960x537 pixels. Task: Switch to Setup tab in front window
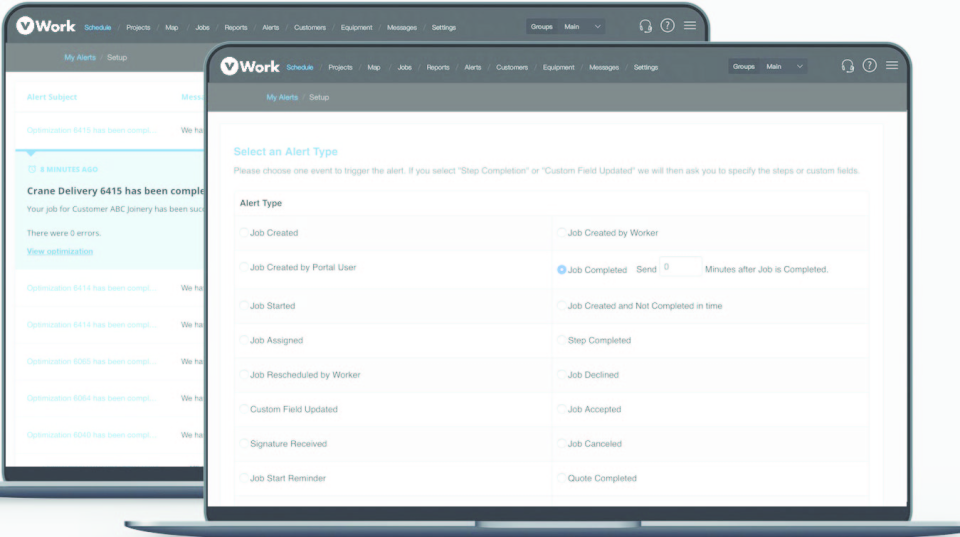click(319, 97)
